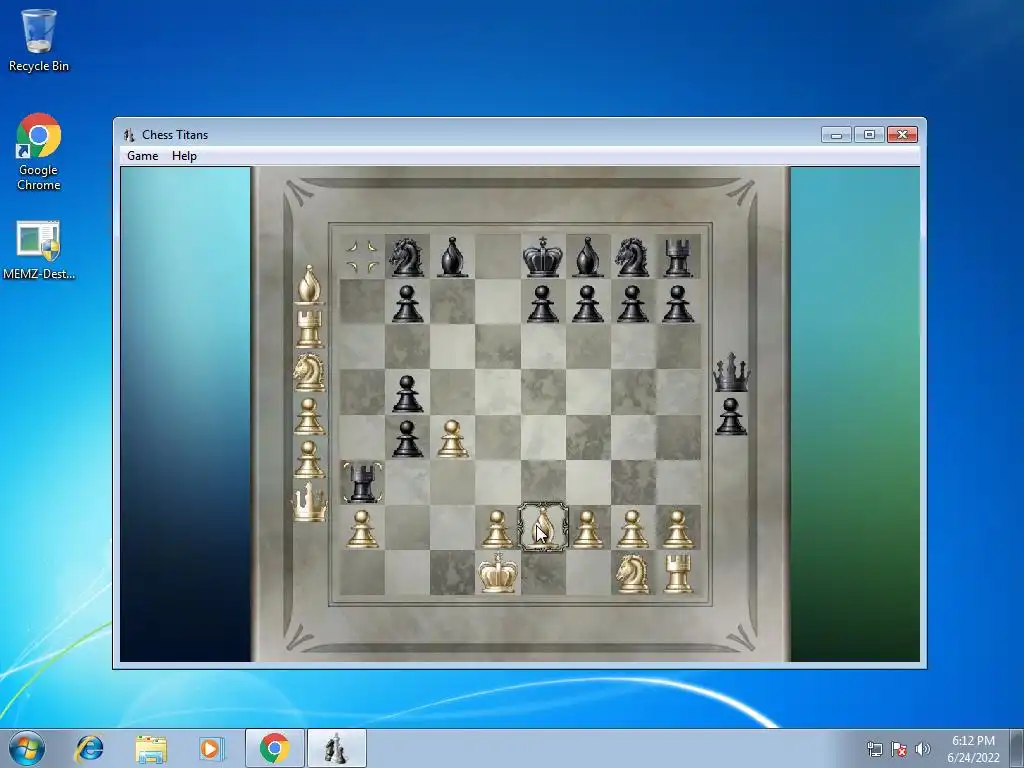Image resolution: width=1024 pixels, height=768 pixels.
Task: Click the network icon in the system tray
Action: pyautogui.click(x=874, y=749)
